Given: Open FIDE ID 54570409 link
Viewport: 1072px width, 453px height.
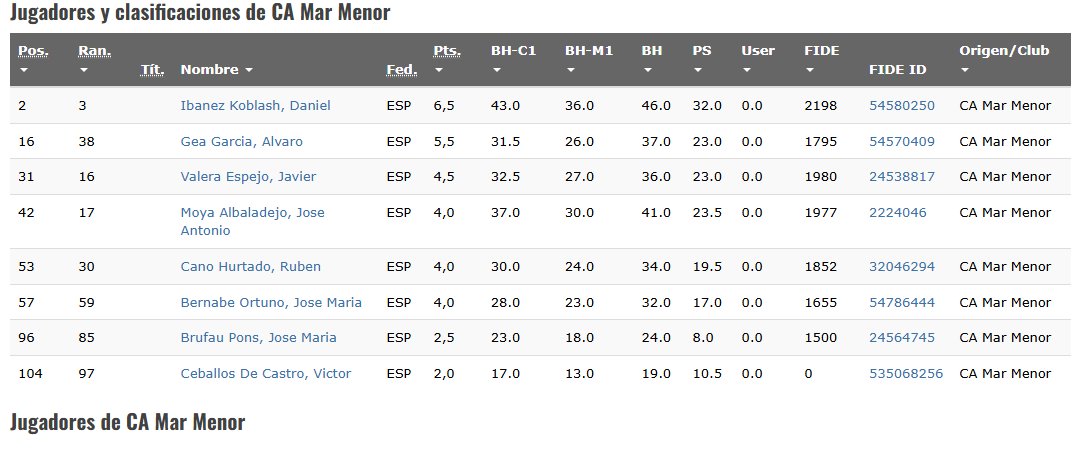Looking at the screenshot, I should [x=901, y=142].
